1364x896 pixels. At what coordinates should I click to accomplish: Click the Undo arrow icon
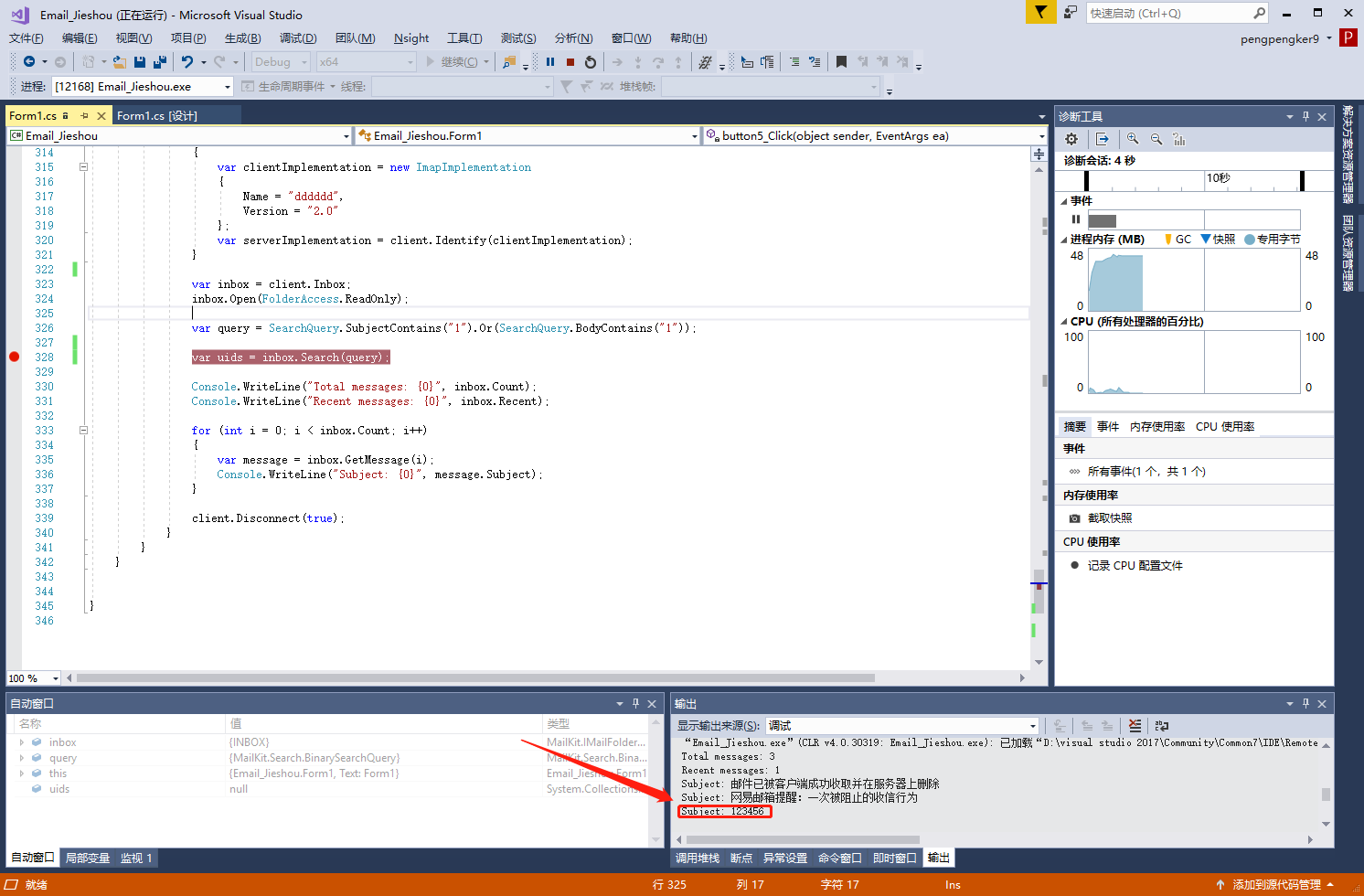[x=187, y=61]
